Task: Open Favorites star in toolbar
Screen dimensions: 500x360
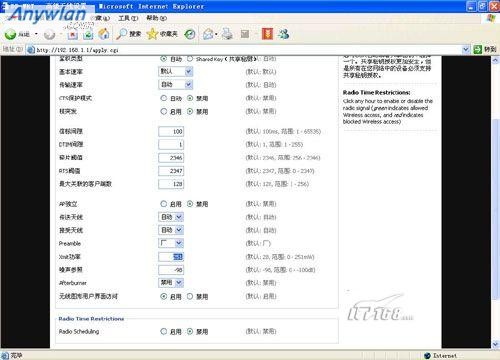Action: [152, 34]
